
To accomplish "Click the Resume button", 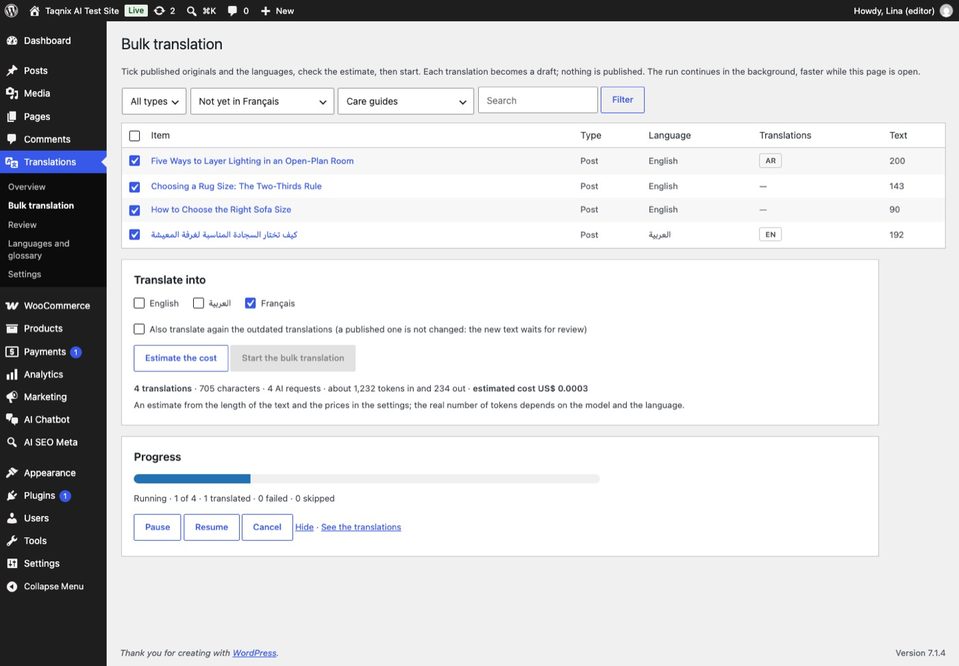I will [x=212, y=527].
